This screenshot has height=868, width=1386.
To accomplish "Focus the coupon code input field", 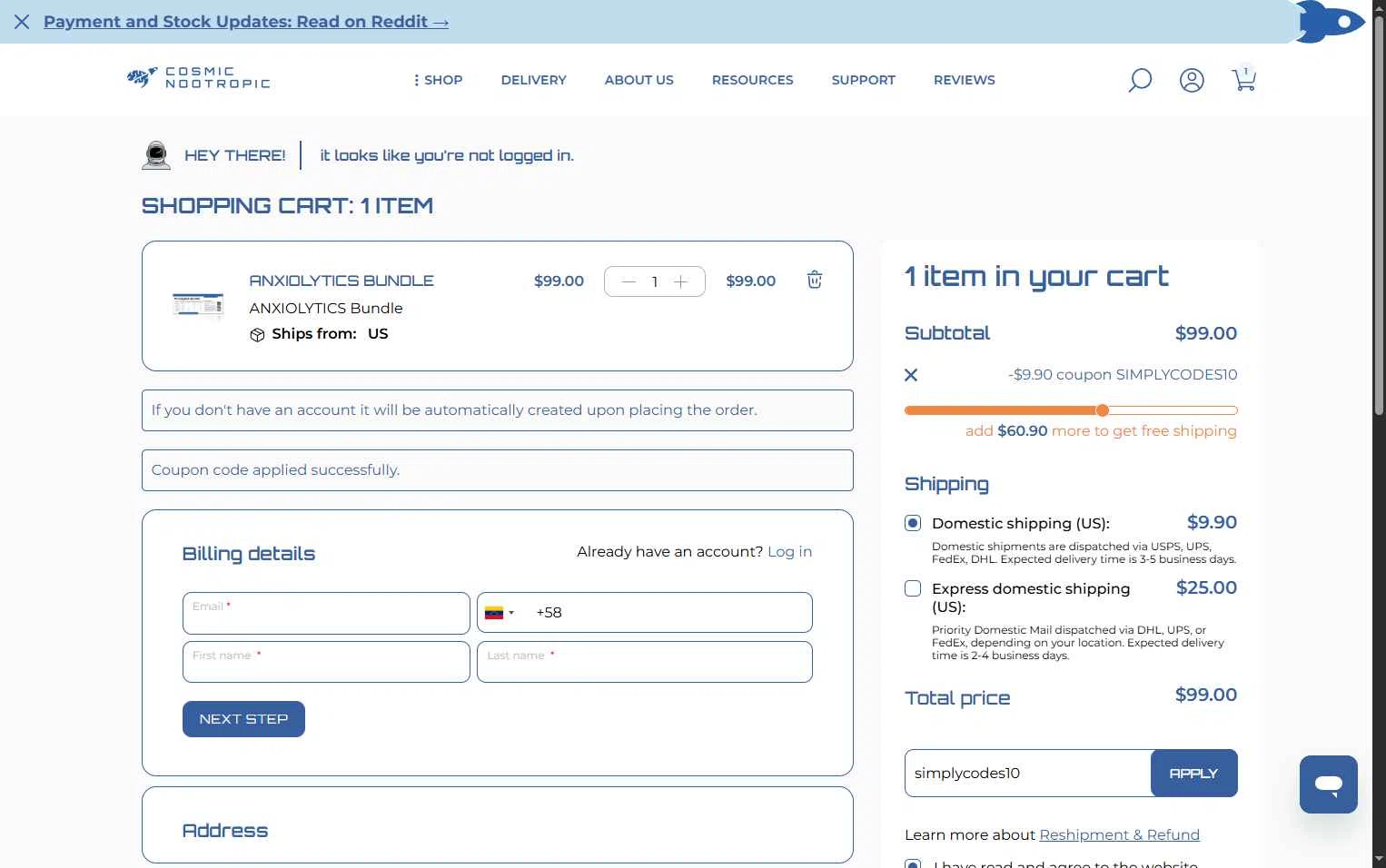I will click(x=1027, y=774).
